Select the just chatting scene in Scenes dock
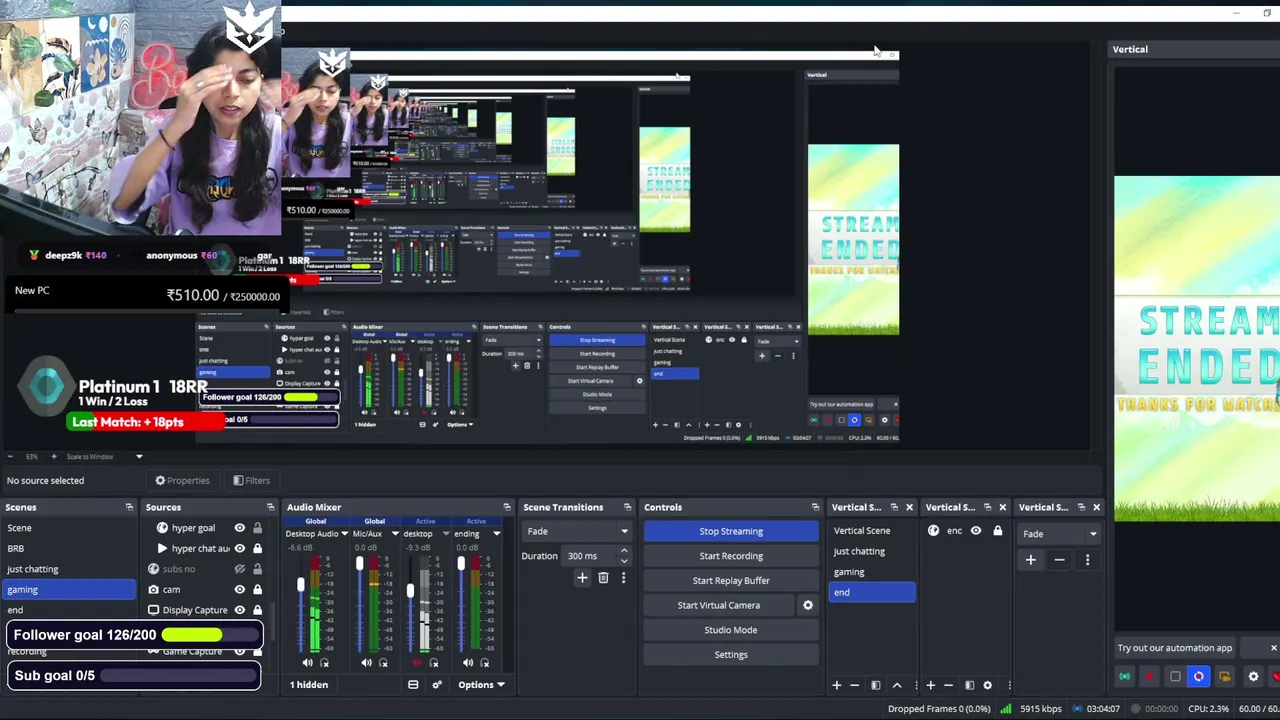Screen dimensions: 1280x720 tap(68, 569)
